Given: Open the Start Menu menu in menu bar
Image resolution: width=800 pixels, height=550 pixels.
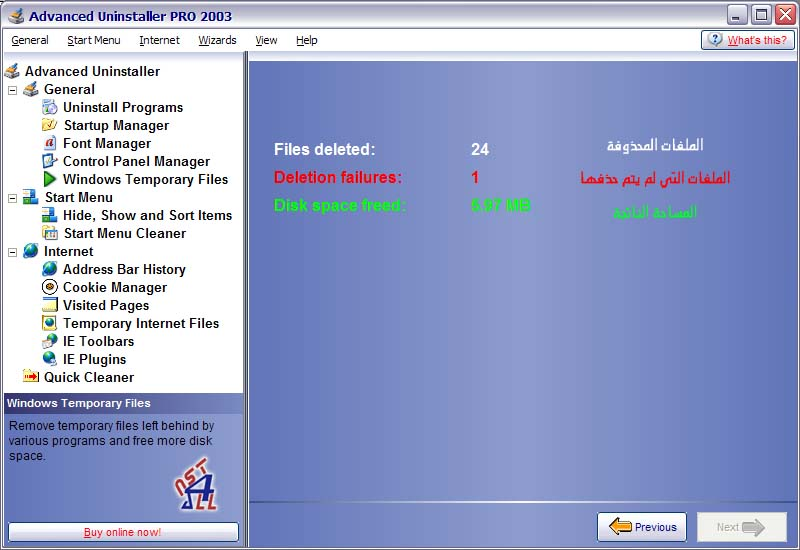Looking at the screenshot, I should coord(94,40).
